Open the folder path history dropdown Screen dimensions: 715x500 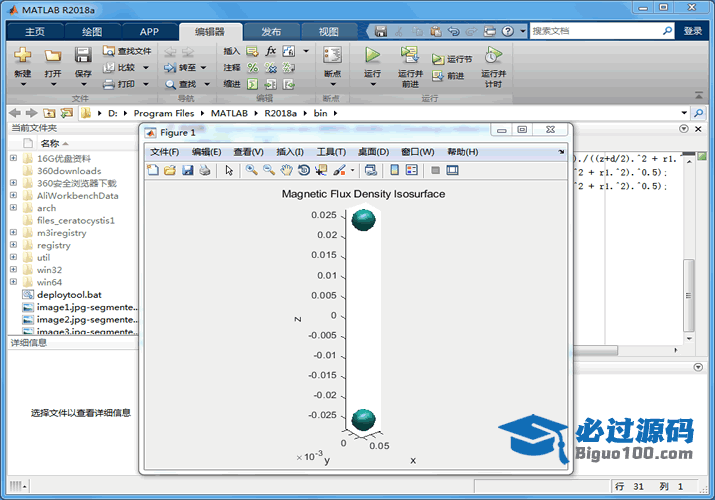(x=684, y=113)
